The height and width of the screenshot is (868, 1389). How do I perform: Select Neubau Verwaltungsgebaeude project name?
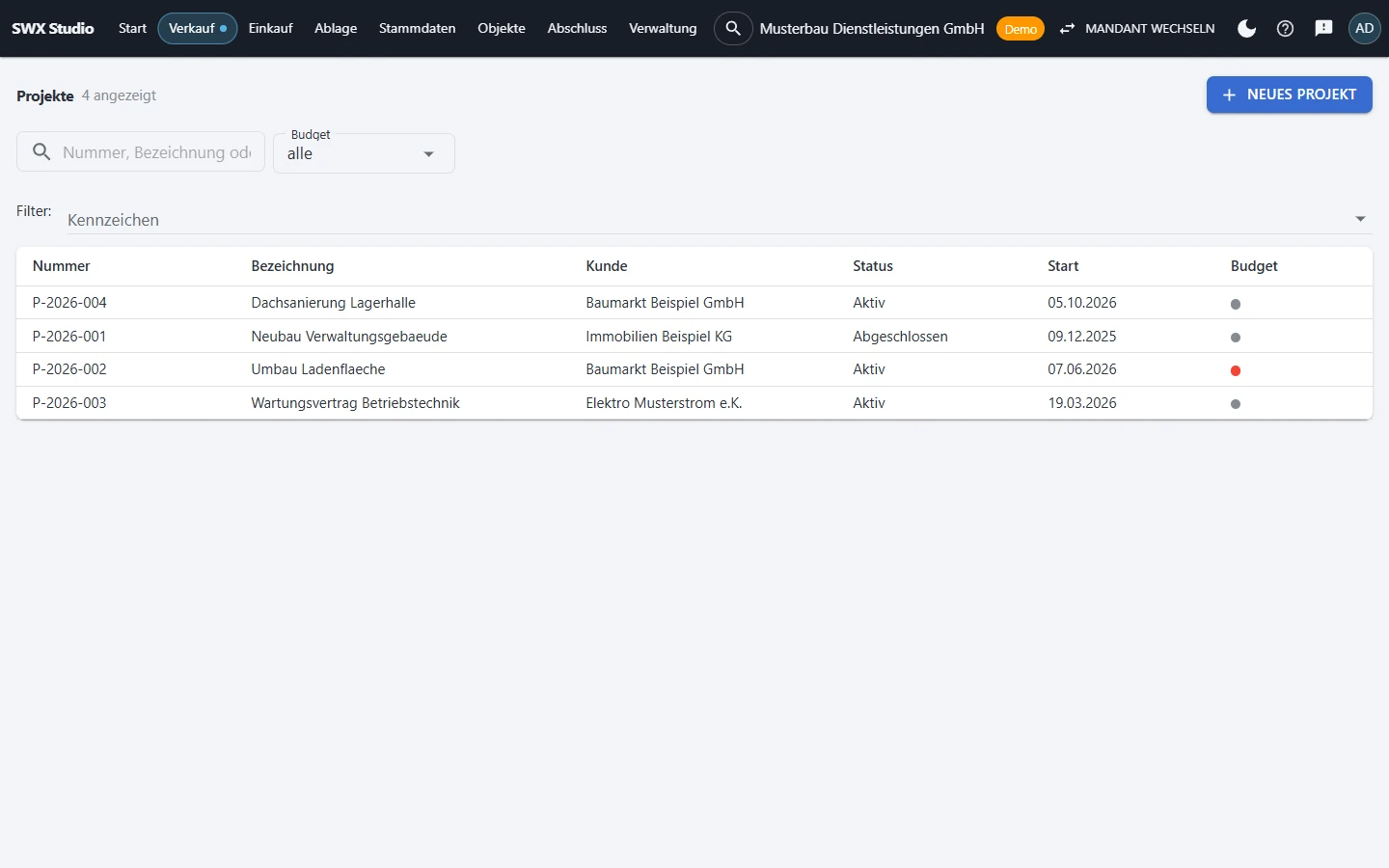click(349, 337)
